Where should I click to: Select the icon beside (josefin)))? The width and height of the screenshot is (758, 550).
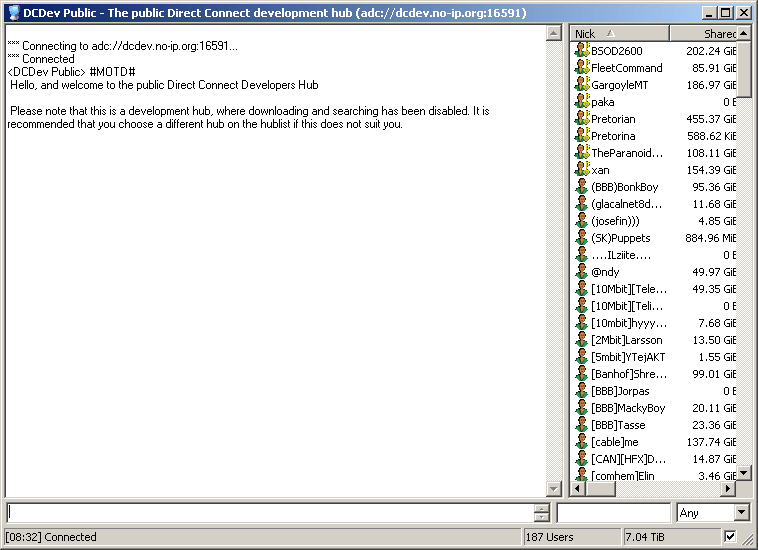click(x=582, y=220)
